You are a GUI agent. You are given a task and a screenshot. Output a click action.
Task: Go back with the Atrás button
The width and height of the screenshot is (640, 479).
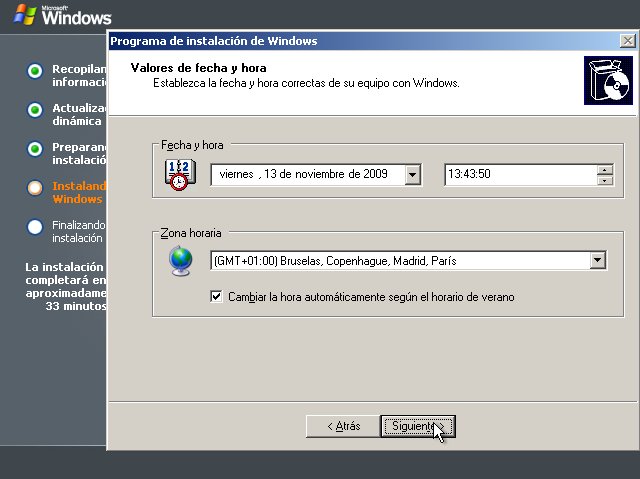click(343, 426)
